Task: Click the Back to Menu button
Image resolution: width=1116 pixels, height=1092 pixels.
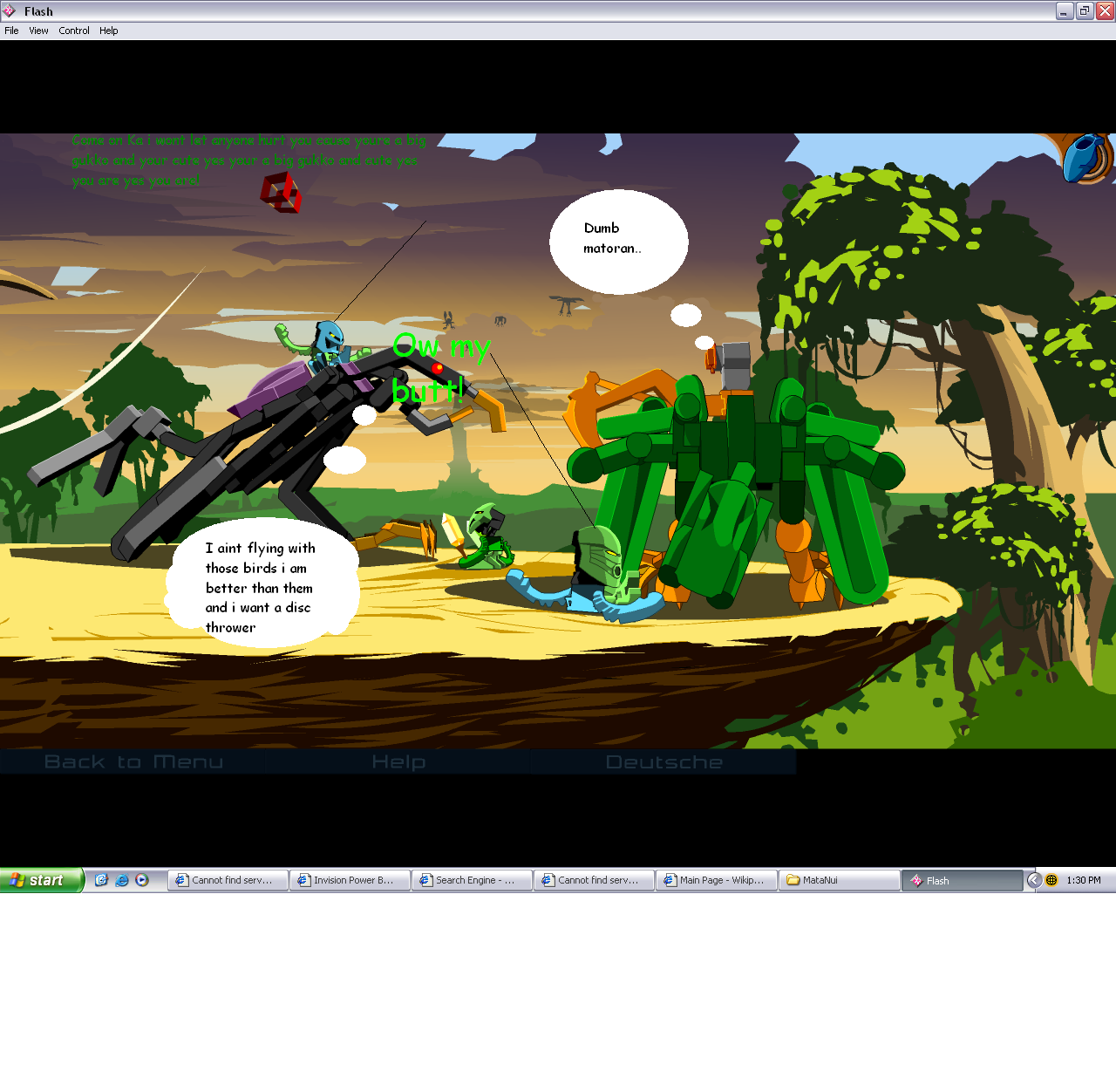Action: 133,762
